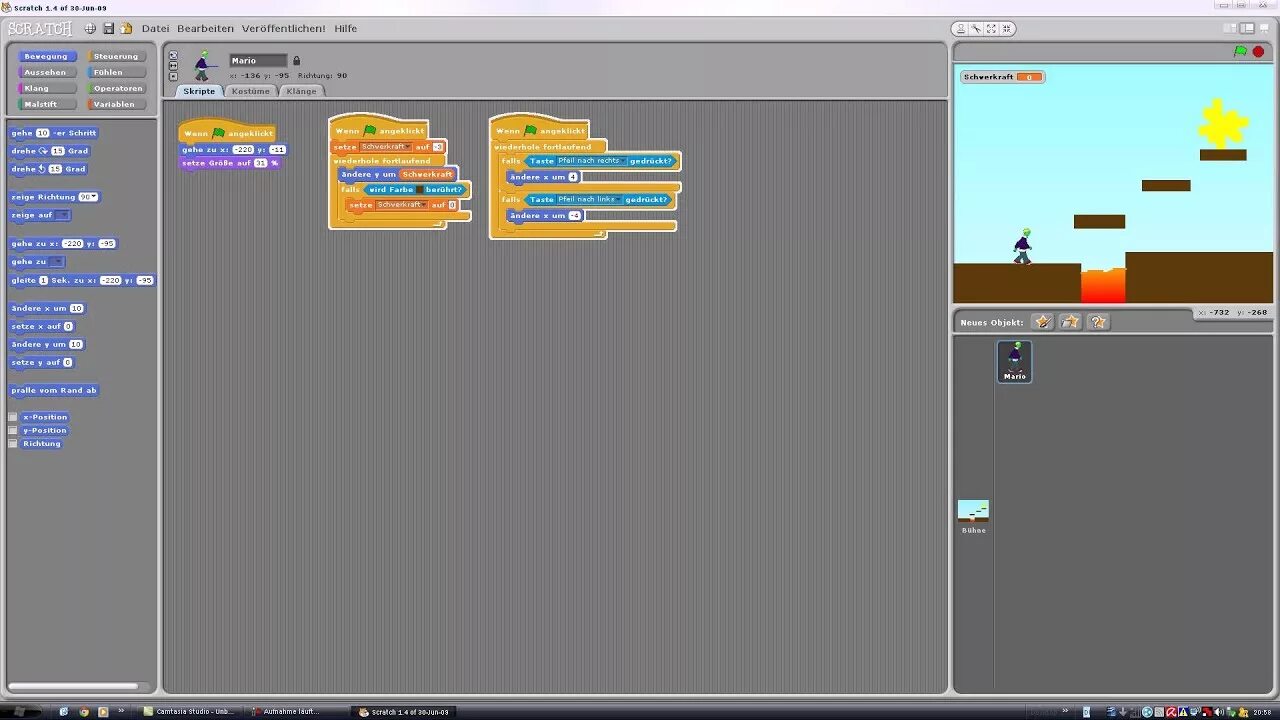The height and width of the screenshot is (720, 1280).
Task: Select the Mario sprite thumbnail
Action: click(1015, 361)
